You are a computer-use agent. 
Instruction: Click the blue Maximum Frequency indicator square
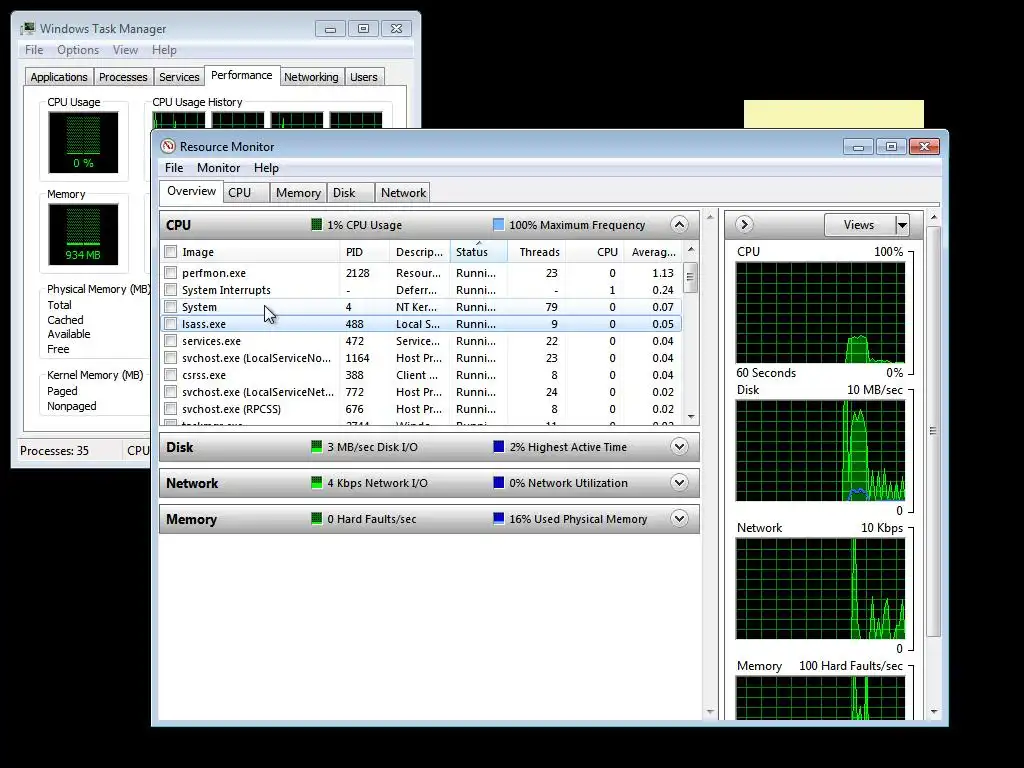pos(498,225)
